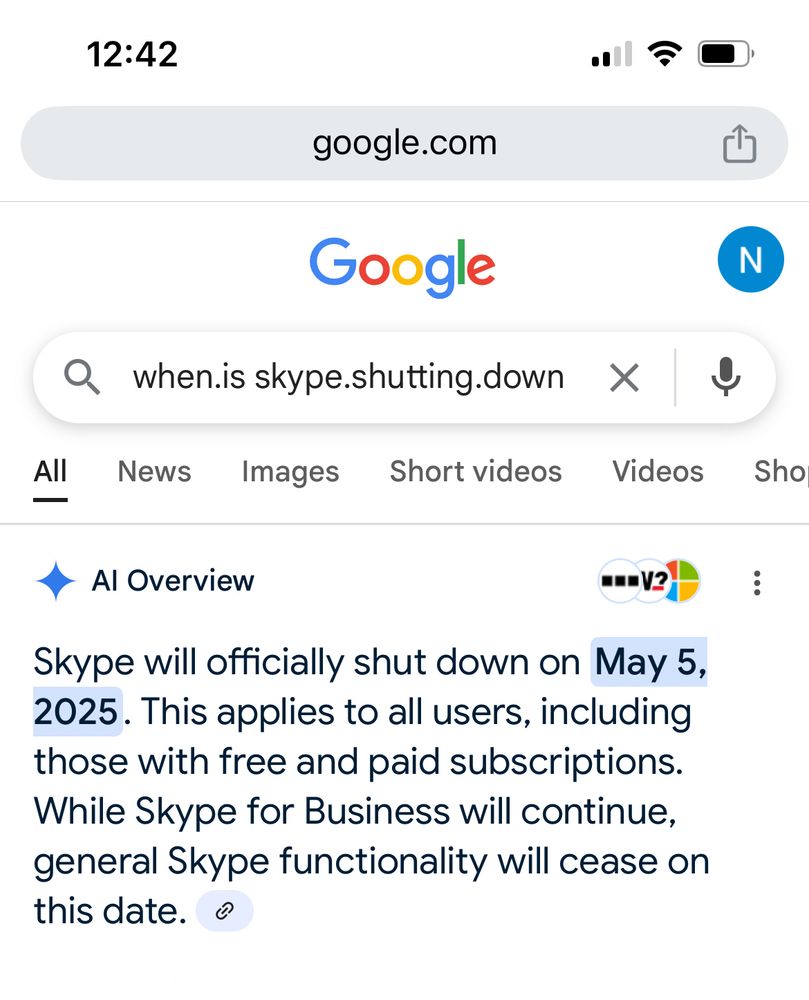This screenshot has height=1000, width=809.
Task: Switch to the News tab
Action: coord(154,471)
